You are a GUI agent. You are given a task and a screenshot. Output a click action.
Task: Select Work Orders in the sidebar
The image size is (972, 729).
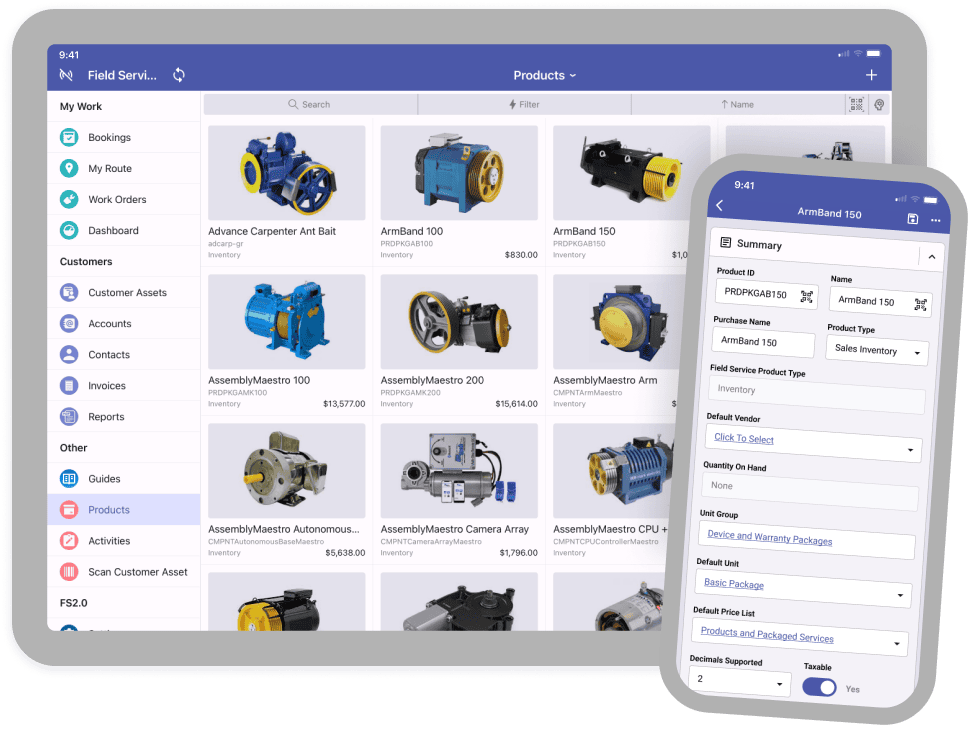pyautogui.click(x=123, y=199)
